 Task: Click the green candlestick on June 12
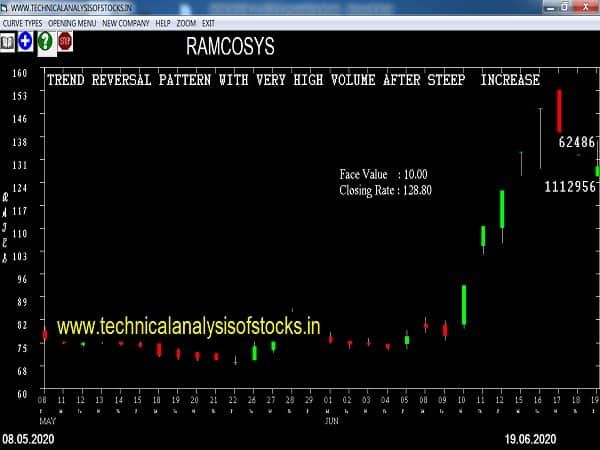pos(502,210)
